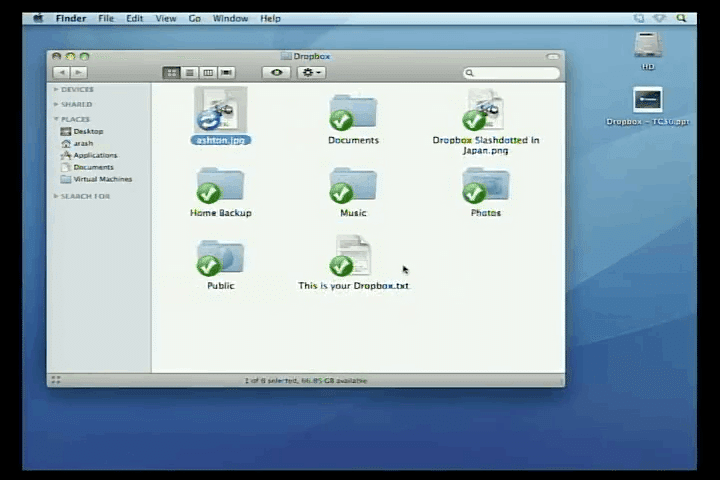Viewport: 720px width, 480px height.
Task: Select Virtual Machines in the sidebar
Action: [96, 179]
